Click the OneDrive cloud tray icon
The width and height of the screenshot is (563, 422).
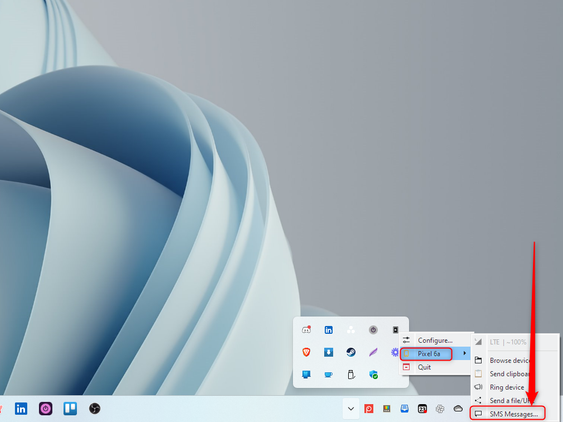point(458,409)
